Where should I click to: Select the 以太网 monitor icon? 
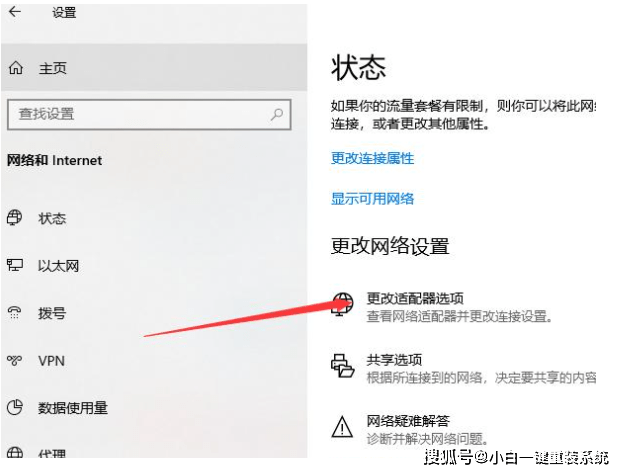[15, 265]
